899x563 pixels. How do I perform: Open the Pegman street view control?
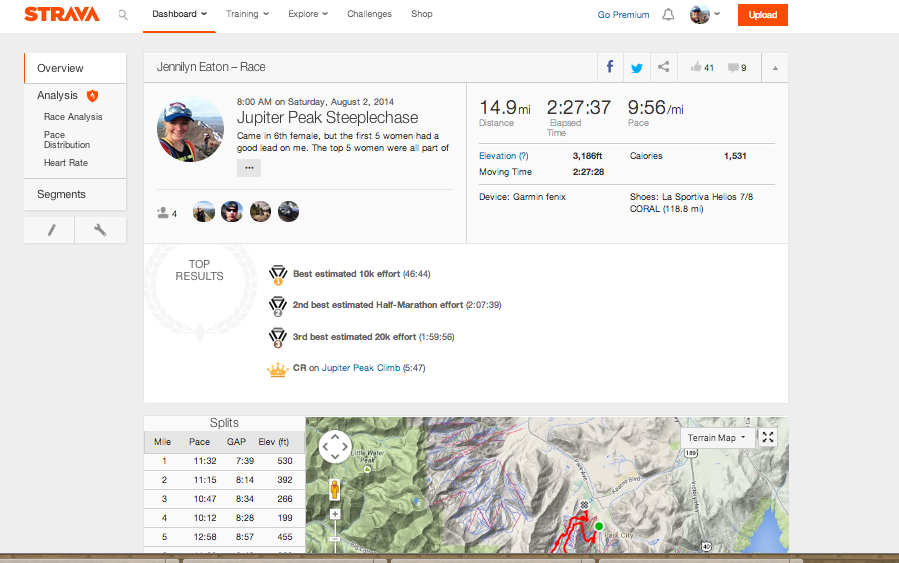tap(335, 490)
